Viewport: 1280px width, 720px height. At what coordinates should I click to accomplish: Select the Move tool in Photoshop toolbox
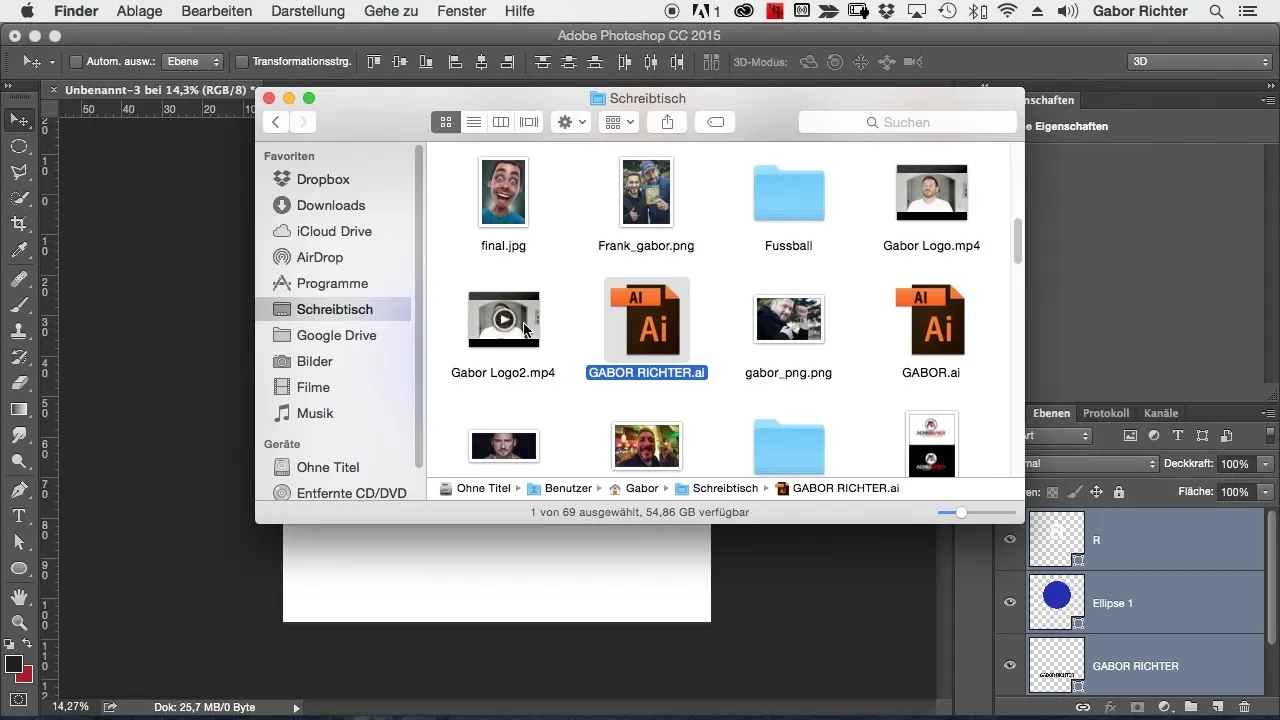pyautogui.click(x=19, y=120)
